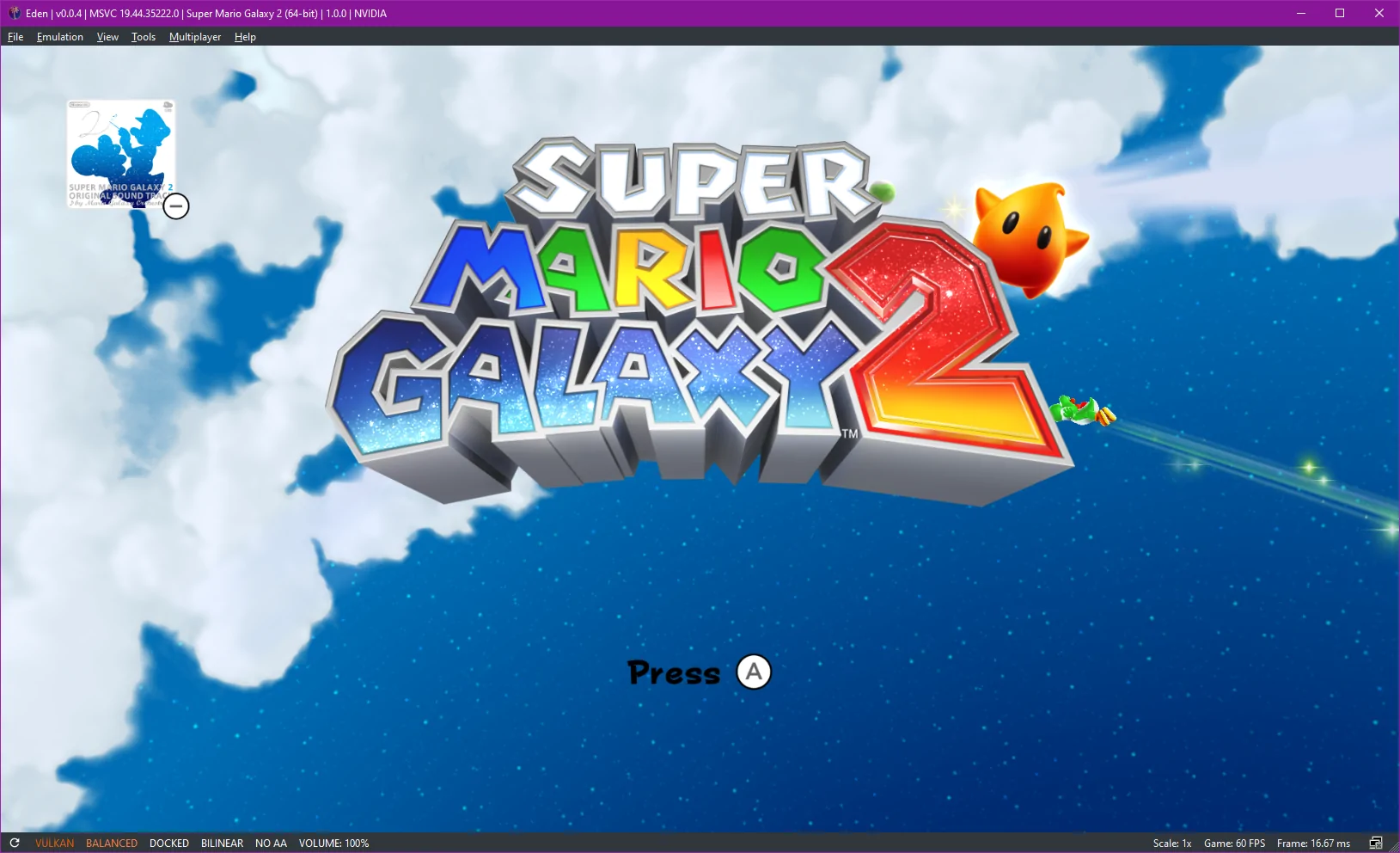
Task: Open the Emulation menu
Action: 60,37
